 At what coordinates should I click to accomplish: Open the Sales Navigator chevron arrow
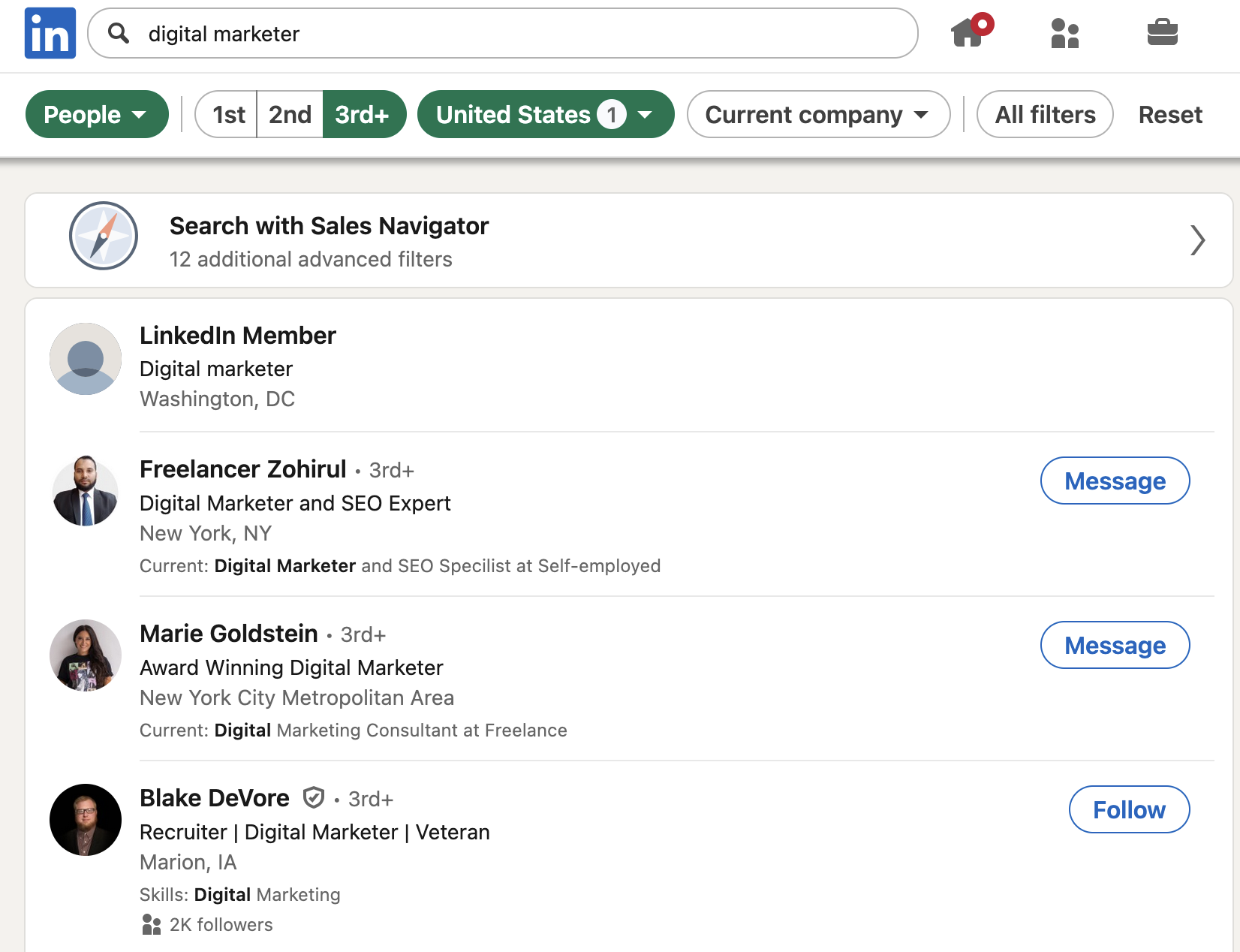click(x=1197, y=240)
